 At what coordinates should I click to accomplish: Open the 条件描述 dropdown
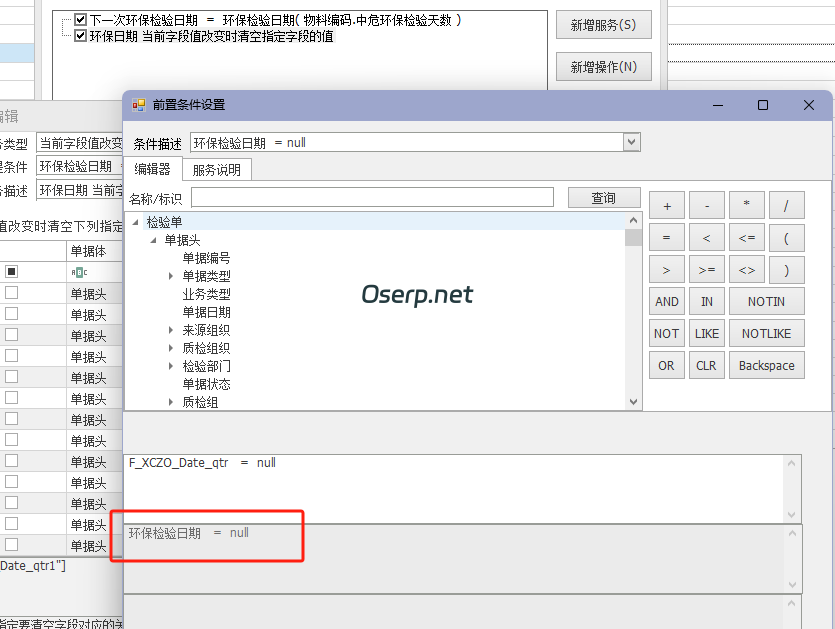click(630, 141)
